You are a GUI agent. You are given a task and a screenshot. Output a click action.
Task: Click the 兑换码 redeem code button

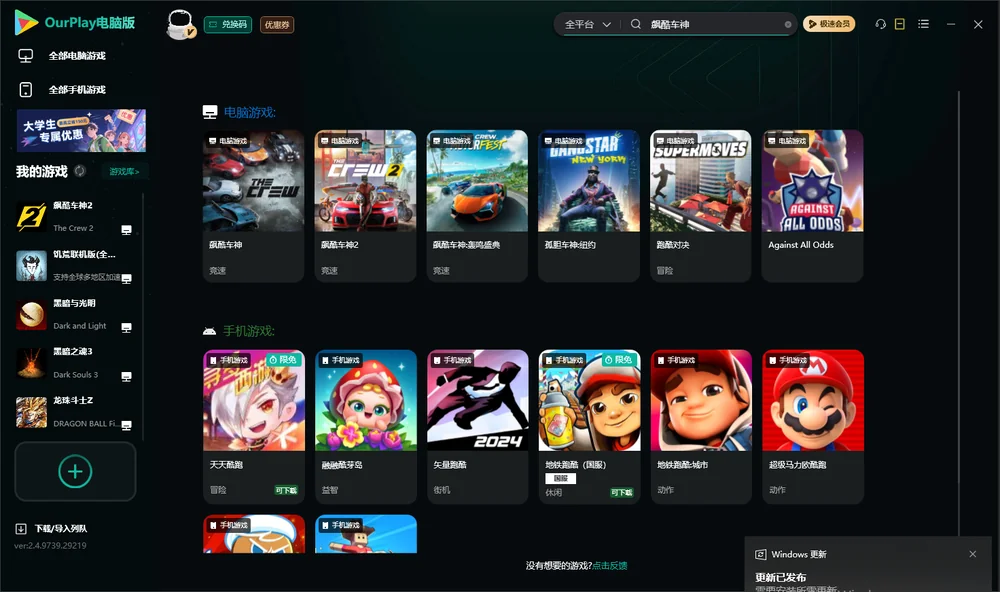tap(228, 24)
